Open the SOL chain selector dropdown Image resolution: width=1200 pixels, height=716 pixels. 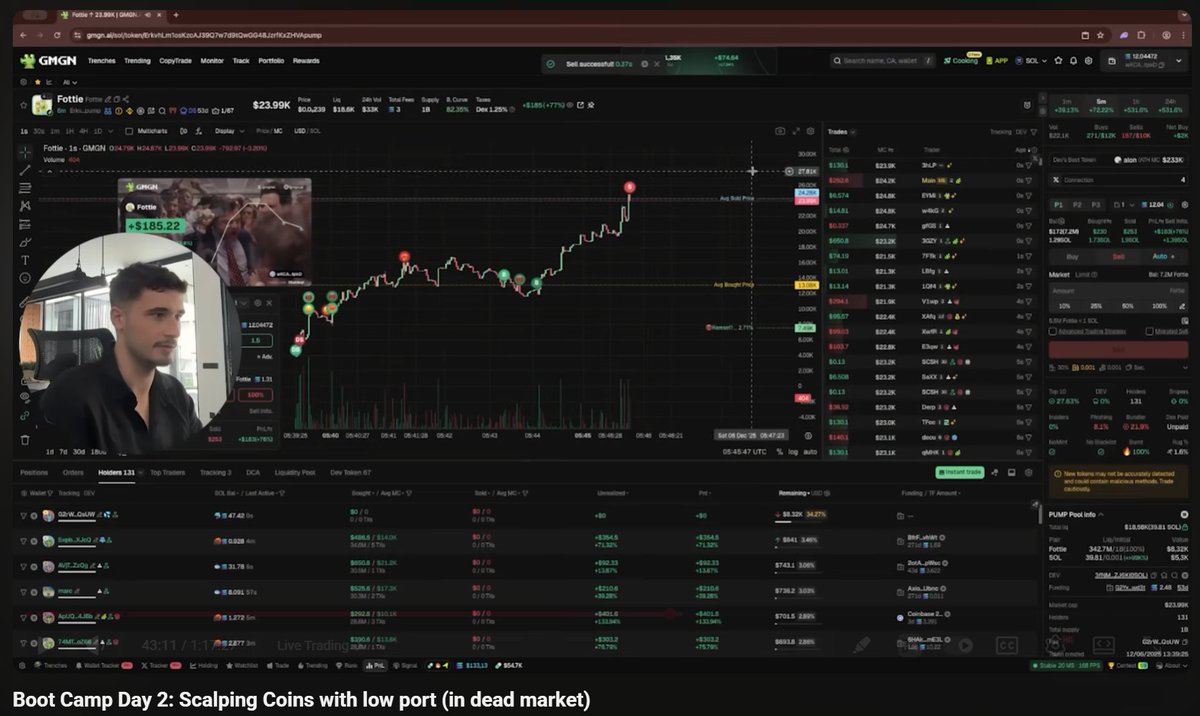pyautogui.click(x=1031, y=61)
